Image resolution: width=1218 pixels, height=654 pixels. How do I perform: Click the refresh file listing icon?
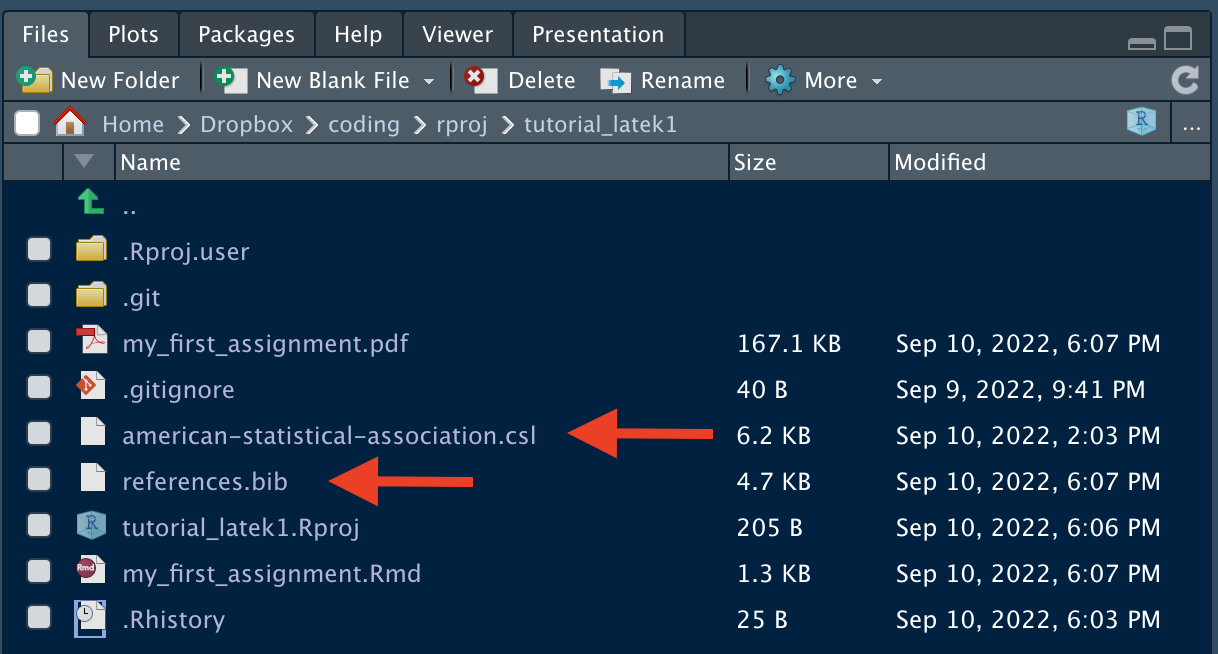[x=1185, y=80]
